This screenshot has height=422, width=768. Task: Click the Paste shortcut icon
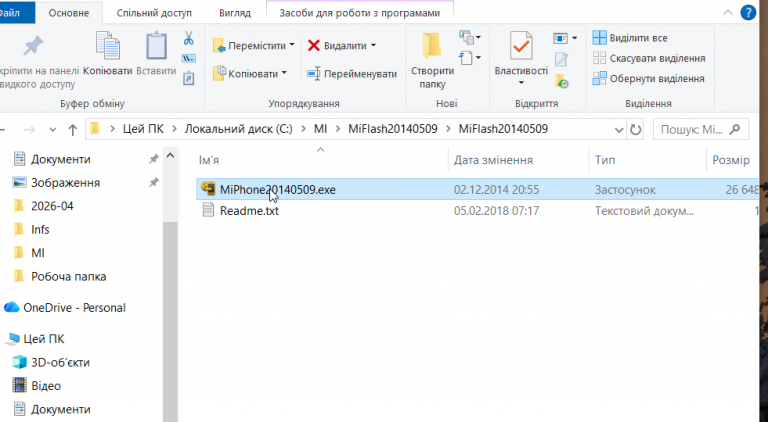point(189,78)
